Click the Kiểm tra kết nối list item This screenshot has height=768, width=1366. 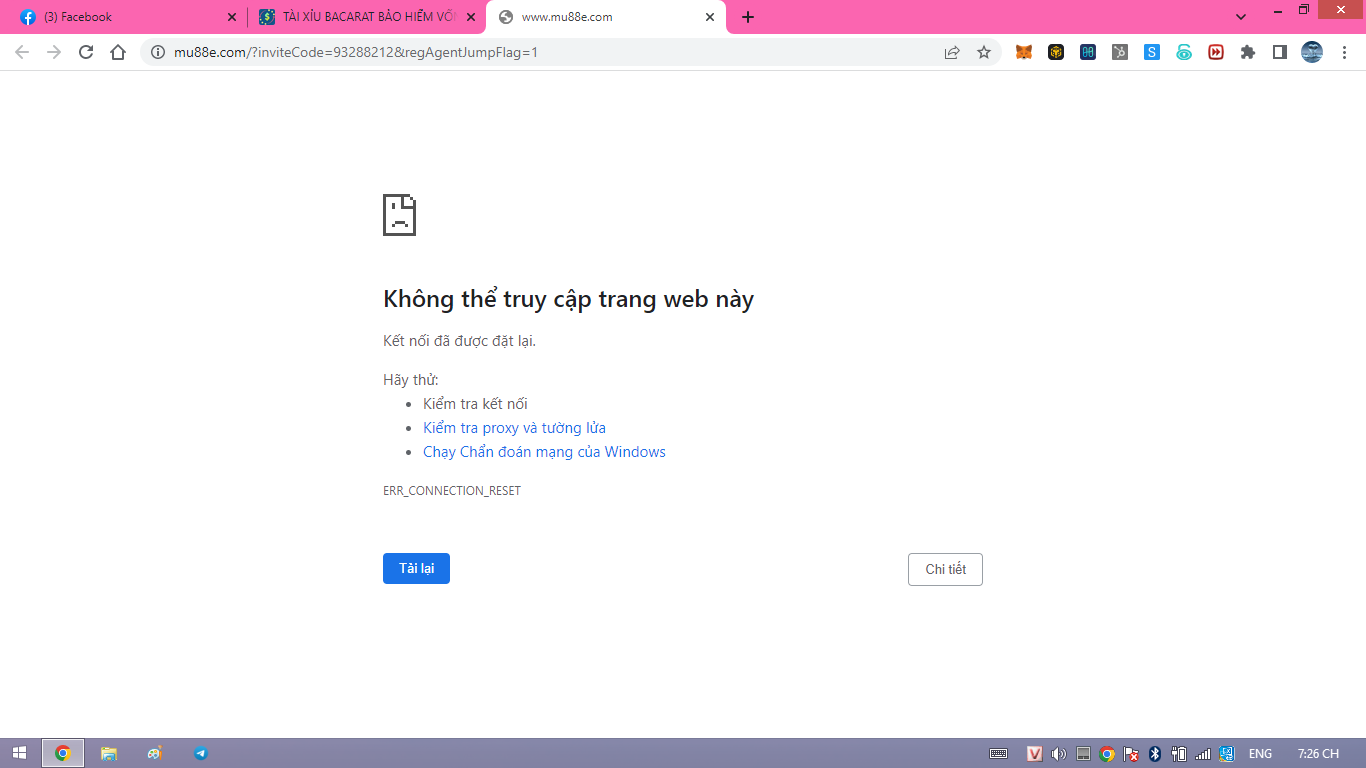pyautogui.click(x=475, y=404)
